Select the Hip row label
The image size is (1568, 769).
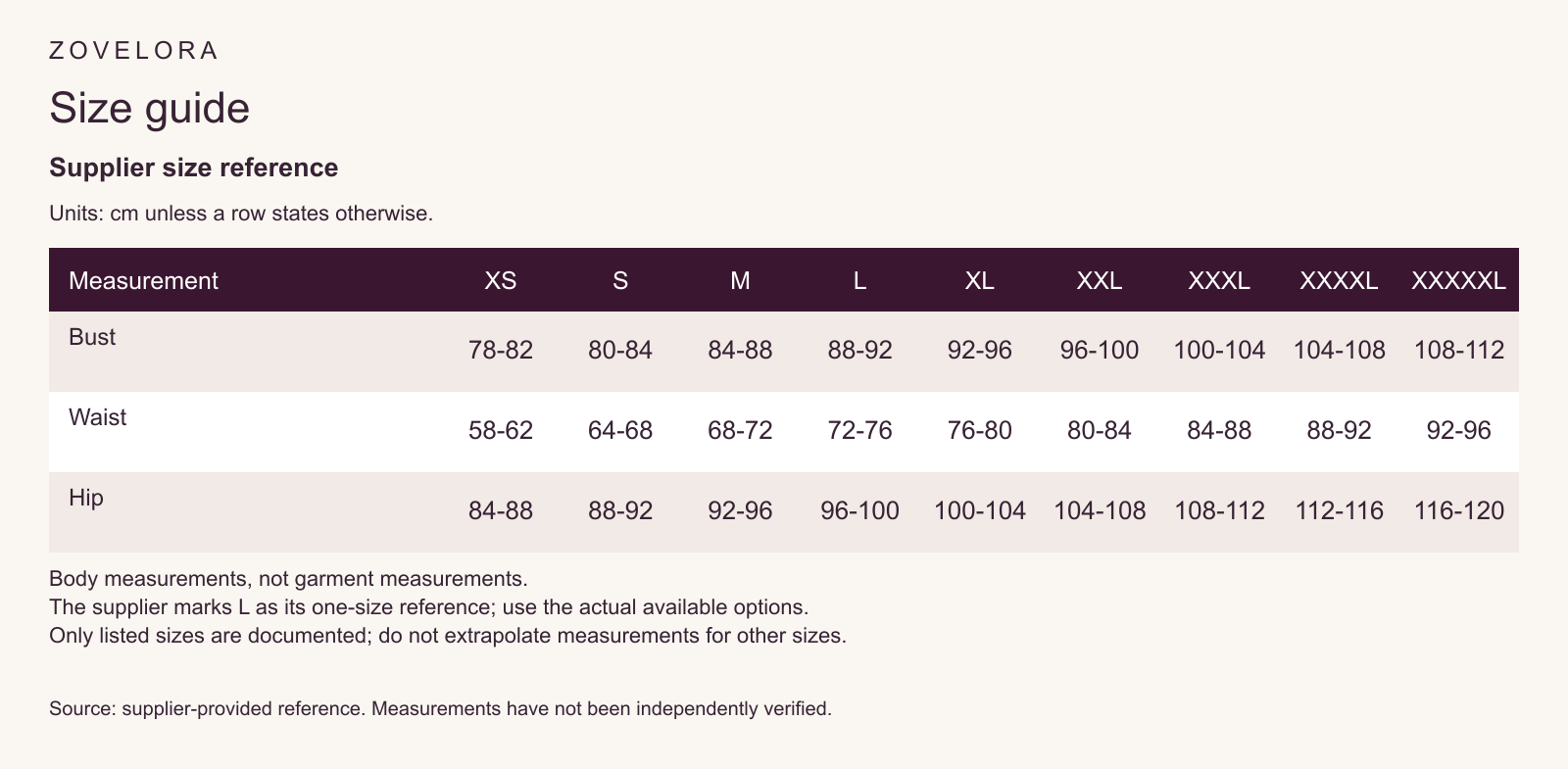click(86, 498)
